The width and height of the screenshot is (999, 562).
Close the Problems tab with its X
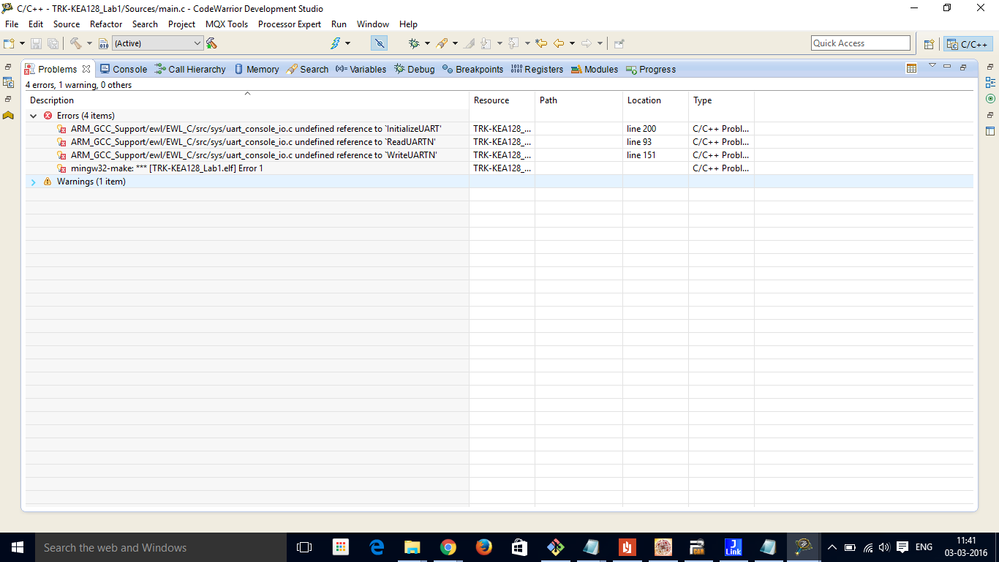click(x=86, y=69)
